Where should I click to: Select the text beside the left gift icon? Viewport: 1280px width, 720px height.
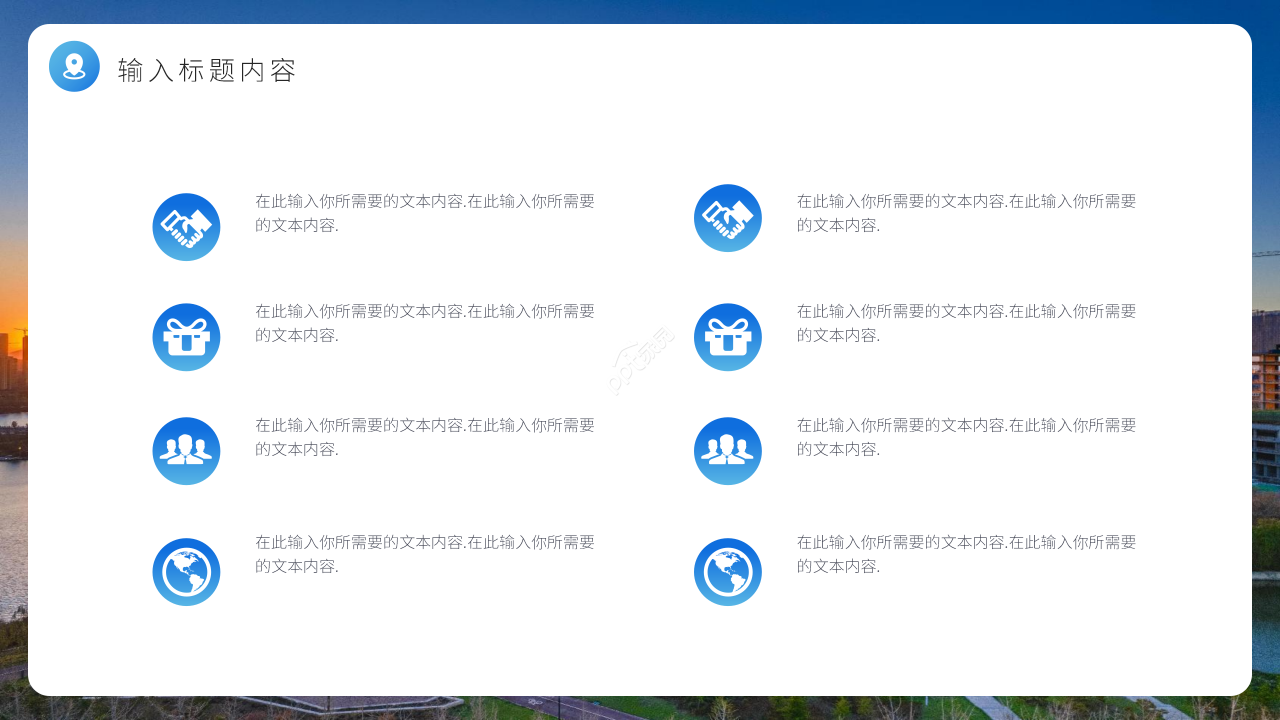pos(426,323)
